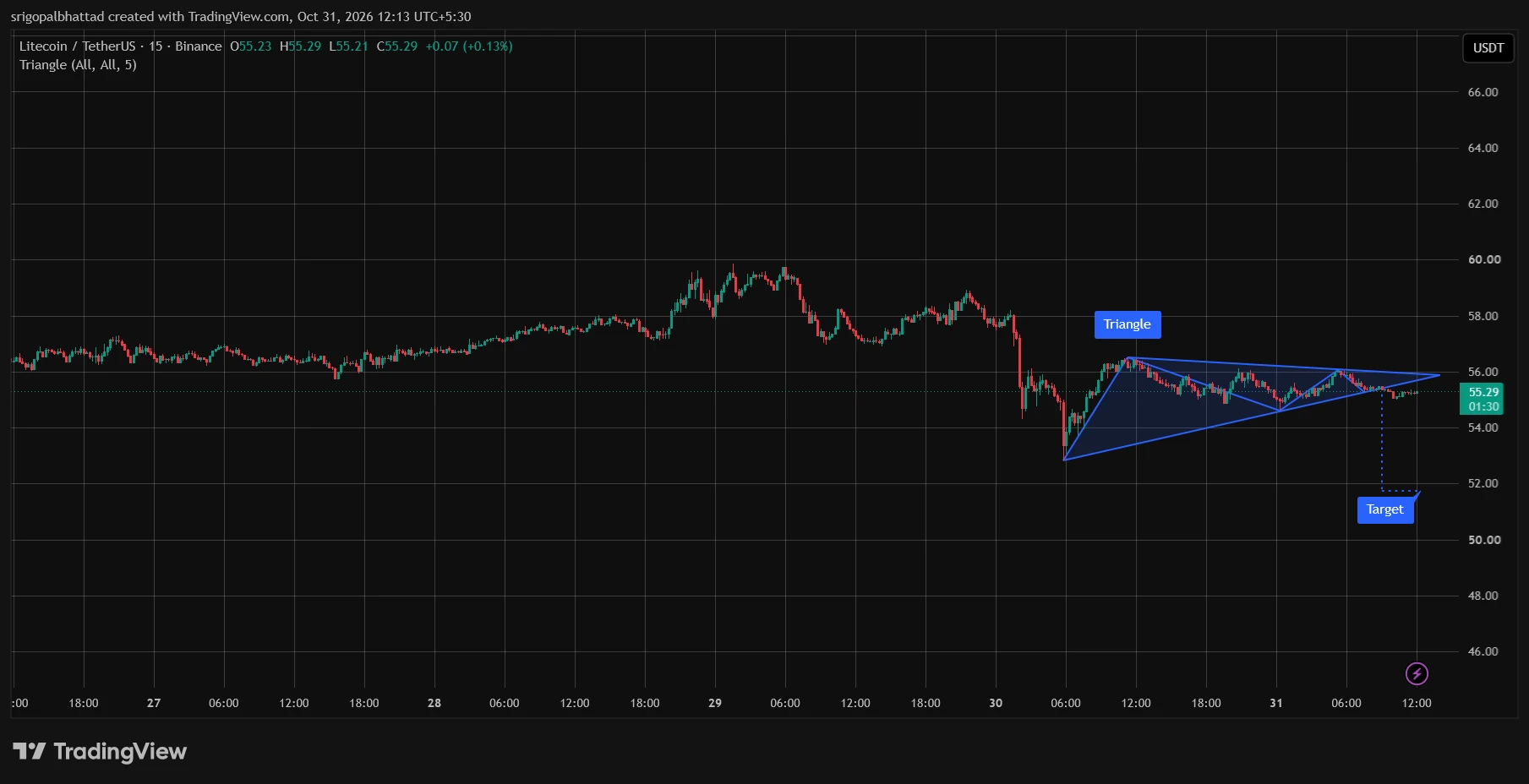
Task: Click the purple lightning bolt icon
Action: pyautogui.click(x=1417, y=673)
